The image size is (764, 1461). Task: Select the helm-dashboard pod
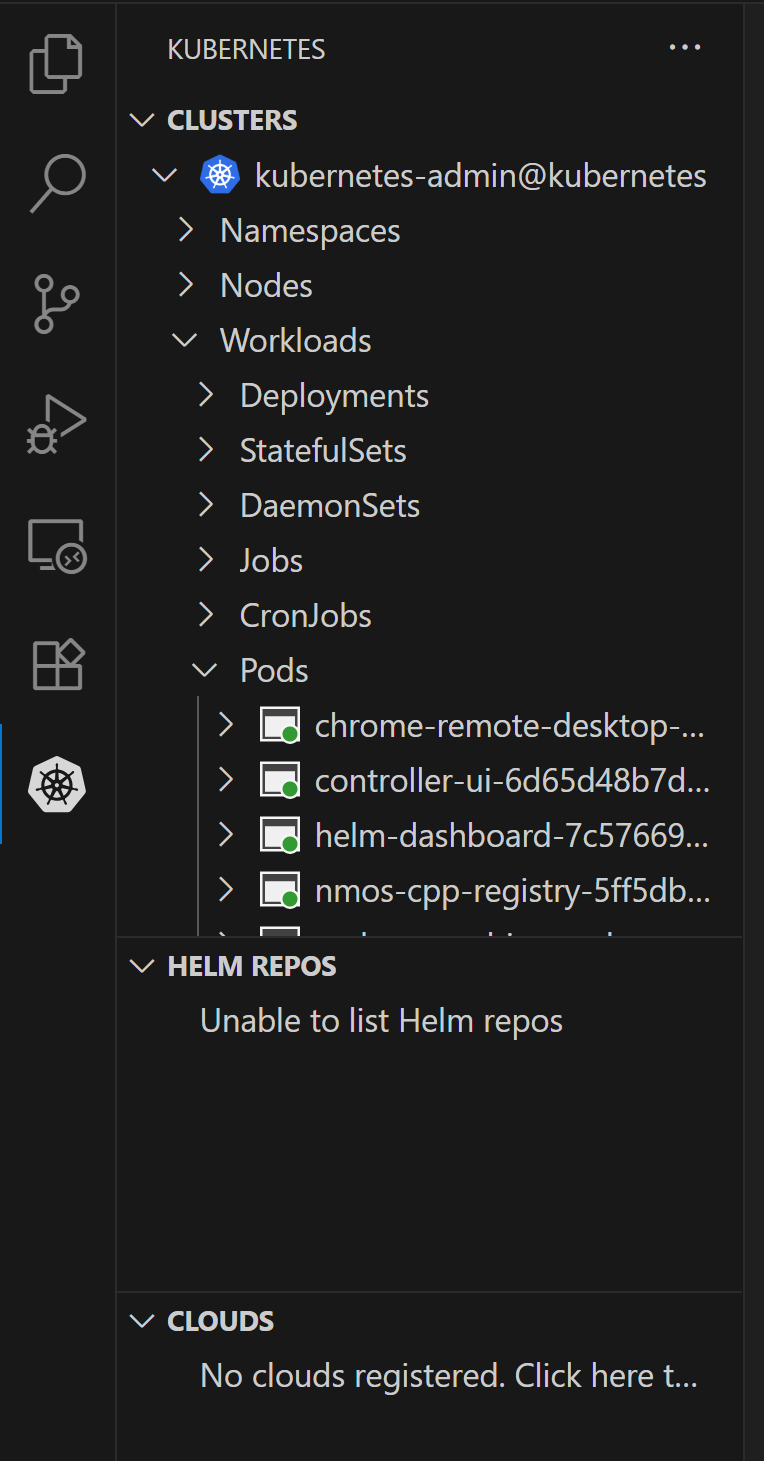511,835
